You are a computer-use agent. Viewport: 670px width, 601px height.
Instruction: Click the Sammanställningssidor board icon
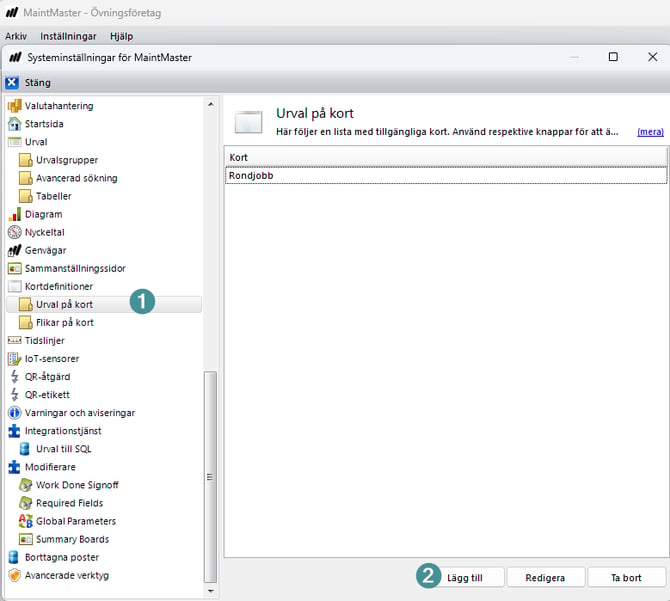[x=15, y=268]
